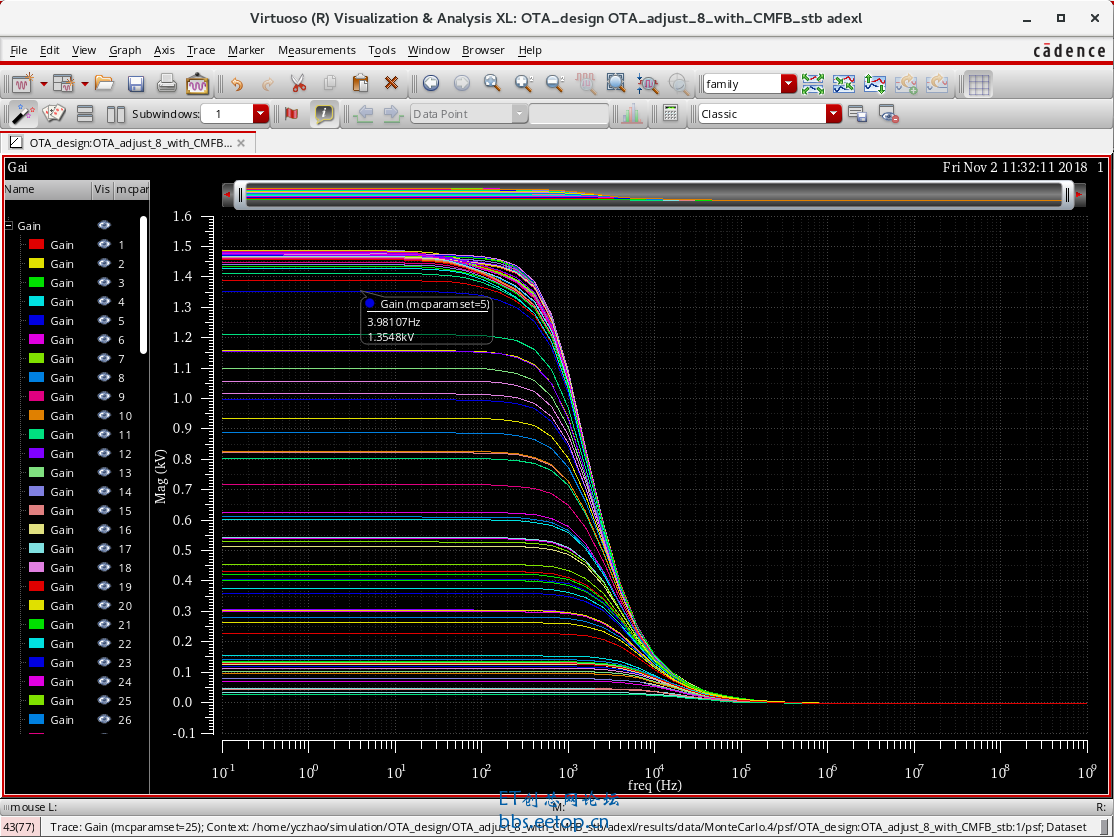Open the Graph menu
The height and width of the screenshot is (837, 1114).
pos(125,50)
